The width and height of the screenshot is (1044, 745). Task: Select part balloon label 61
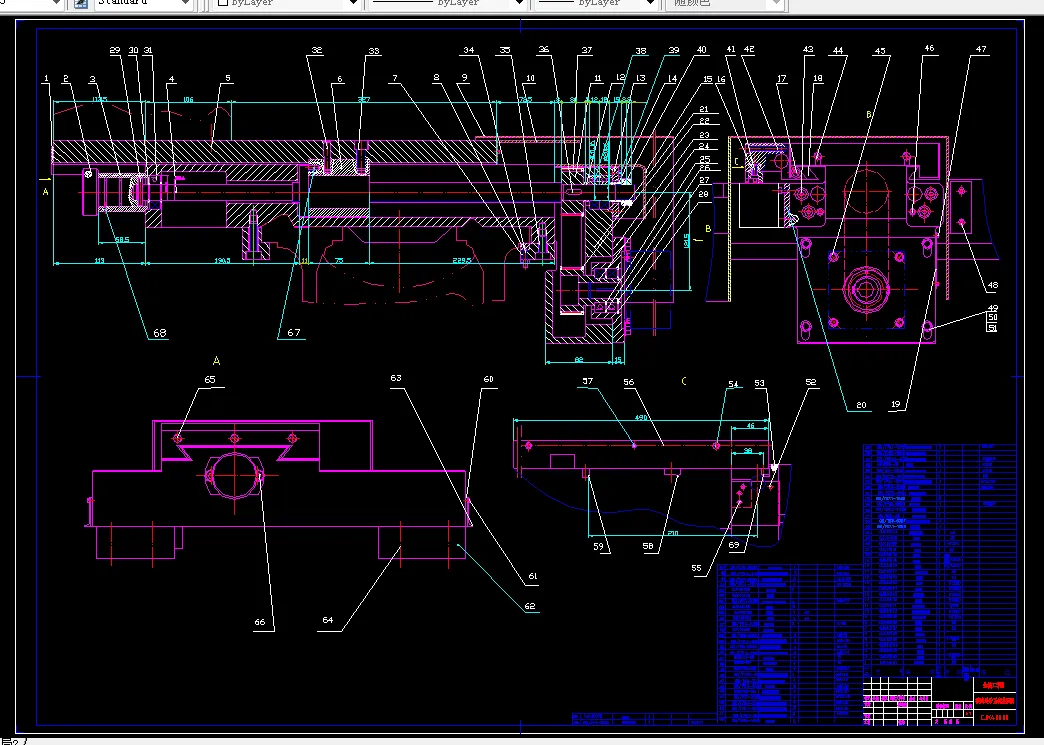pyautogui.click(x=531, y=577)
